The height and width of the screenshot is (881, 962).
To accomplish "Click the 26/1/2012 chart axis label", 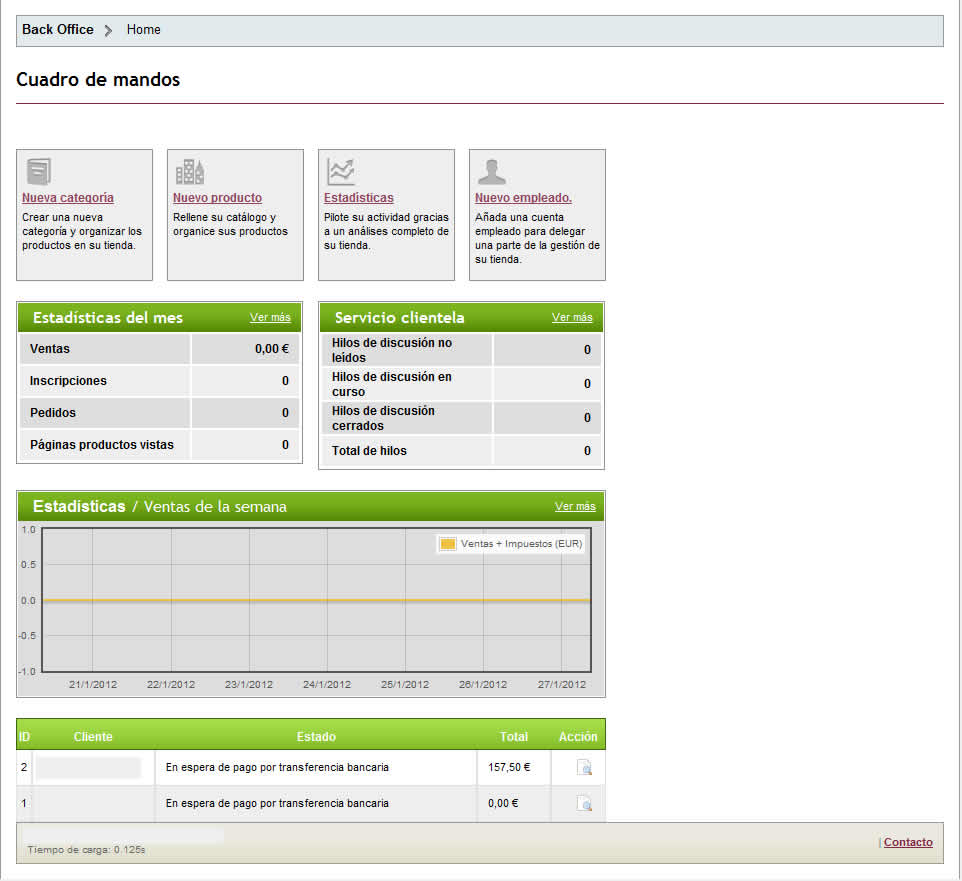I will tap(483, 684).
